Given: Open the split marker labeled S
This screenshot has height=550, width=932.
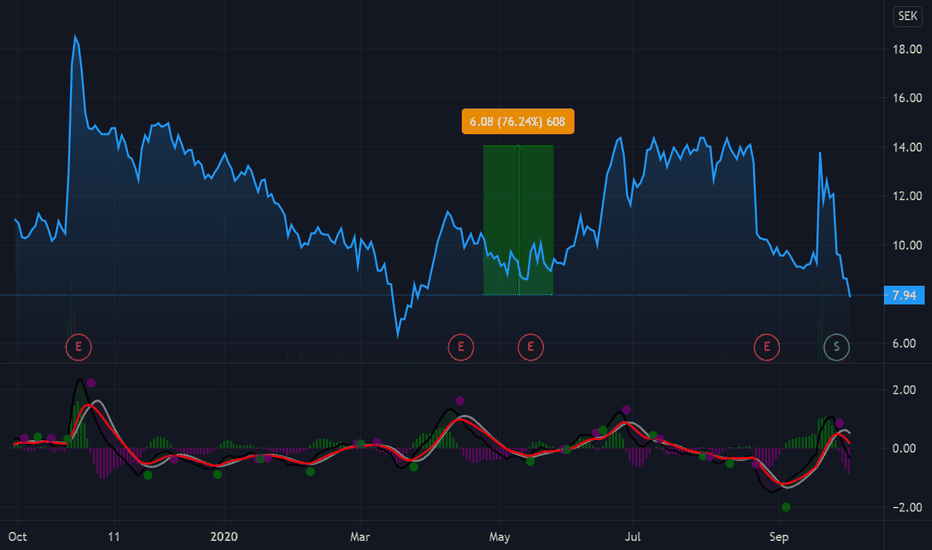Looking at the screenshot, I should pyautogui.click(x=836, y=347).
